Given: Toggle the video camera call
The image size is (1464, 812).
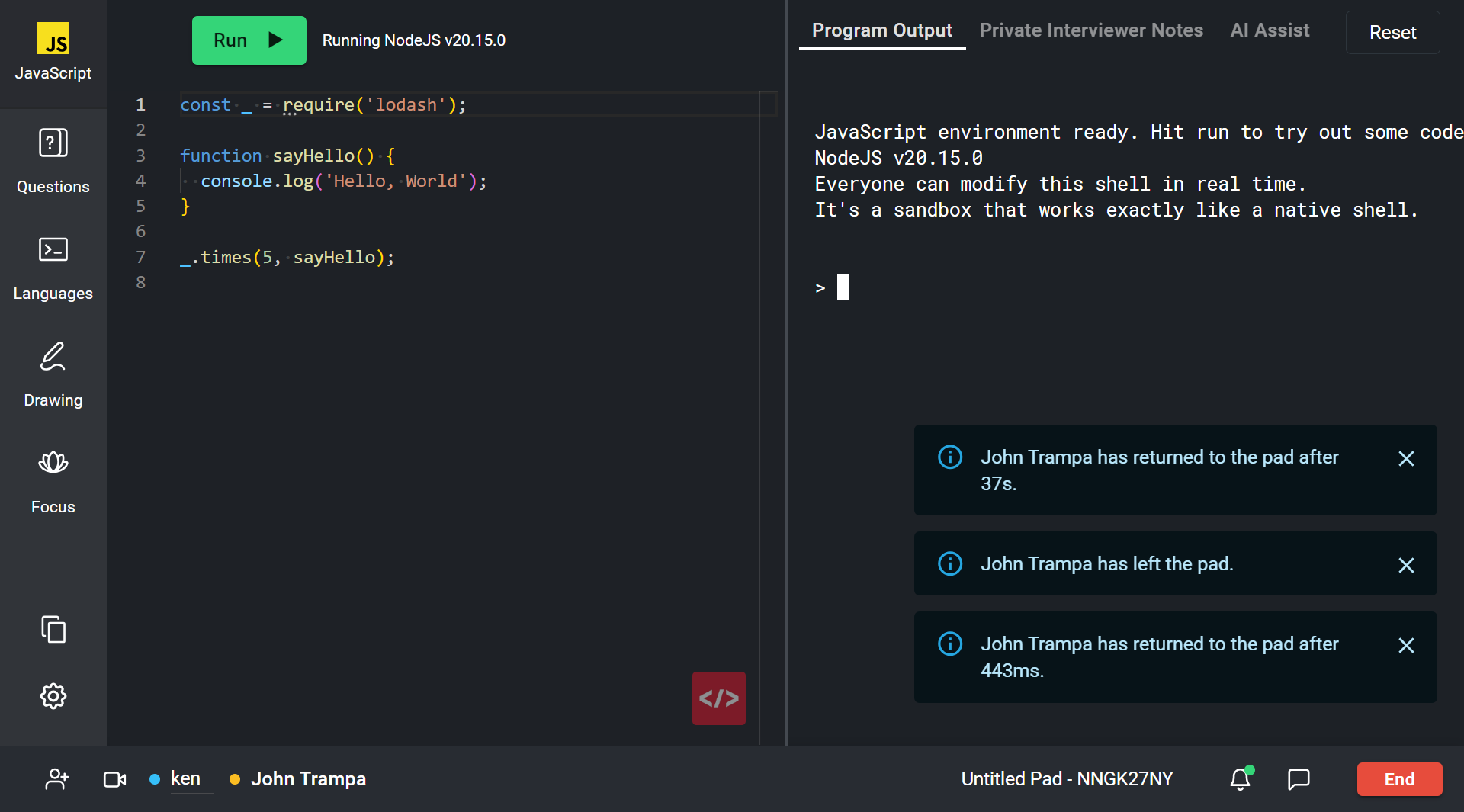Looking at the screenshot, I should click(x=114, y=779).
